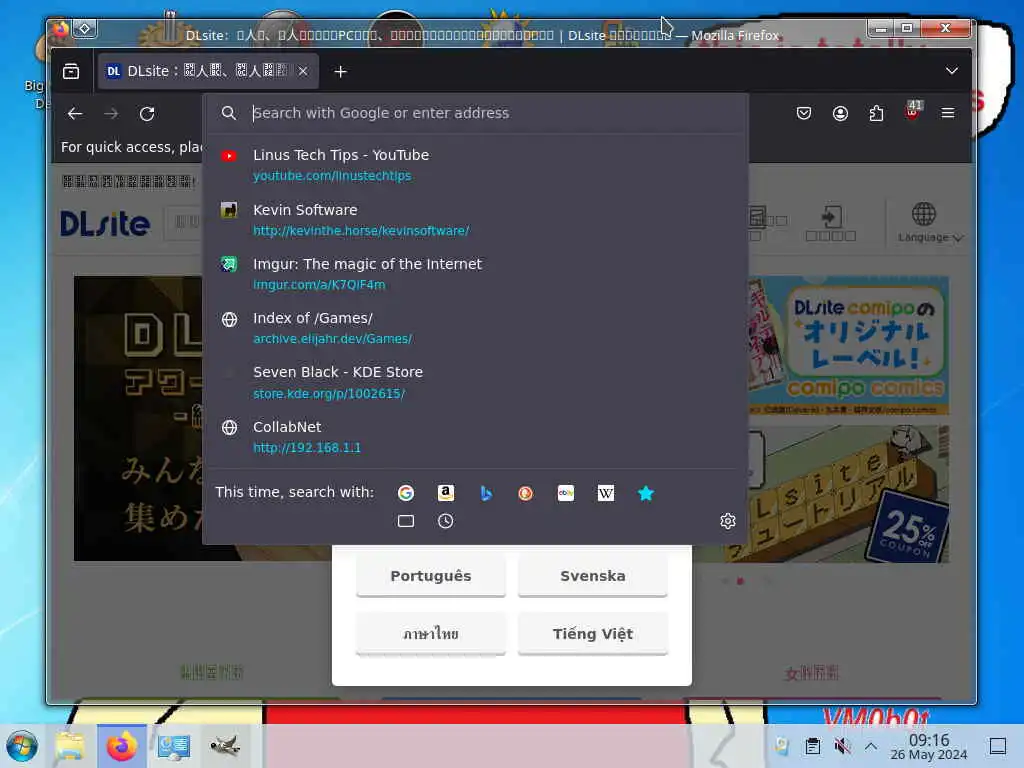Open the Firefox hamburger menu
This screenshot has height=768, width=1024.
[948, 113]
